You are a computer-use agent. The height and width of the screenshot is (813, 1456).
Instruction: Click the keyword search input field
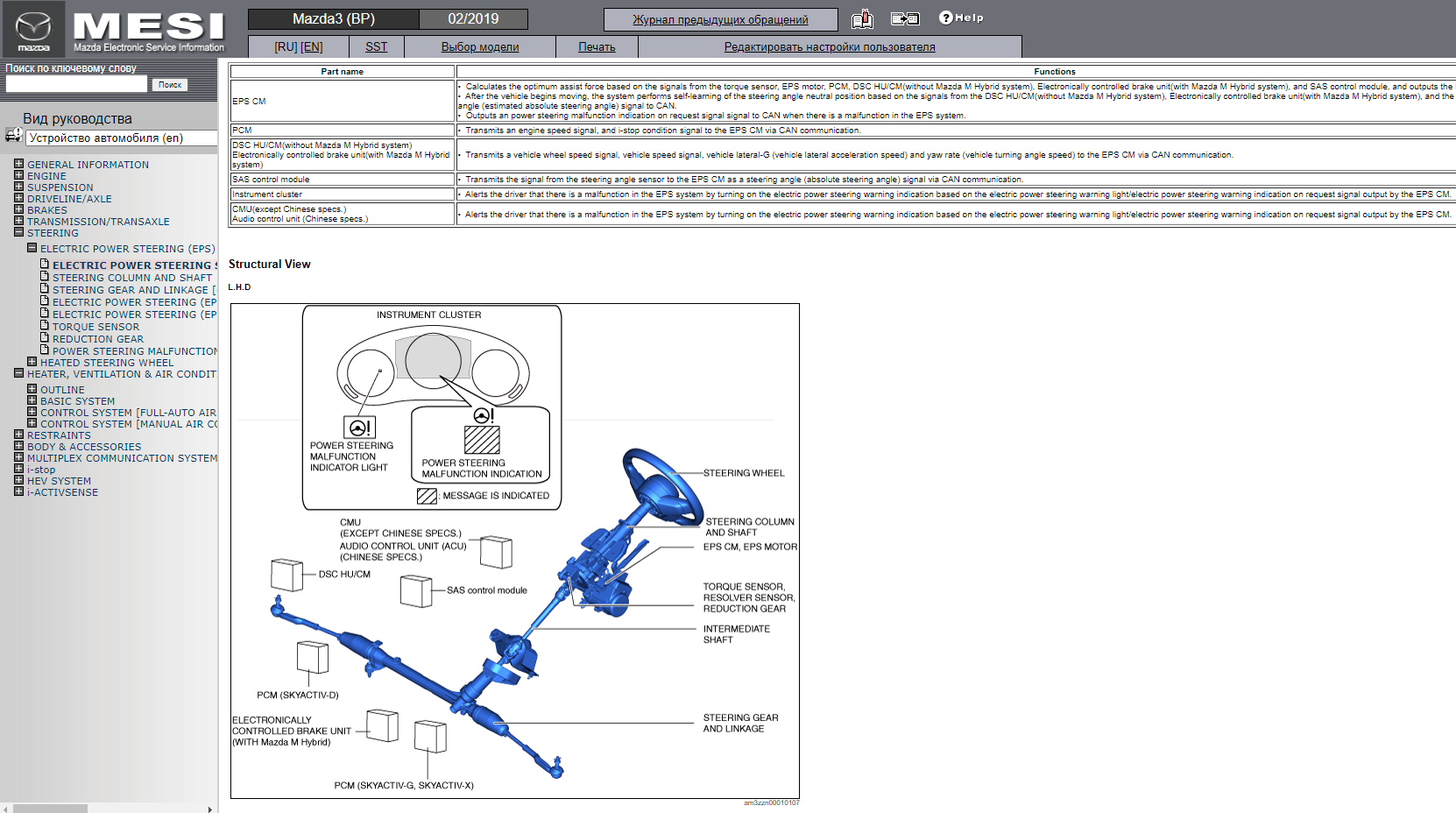tap(74, 83)
